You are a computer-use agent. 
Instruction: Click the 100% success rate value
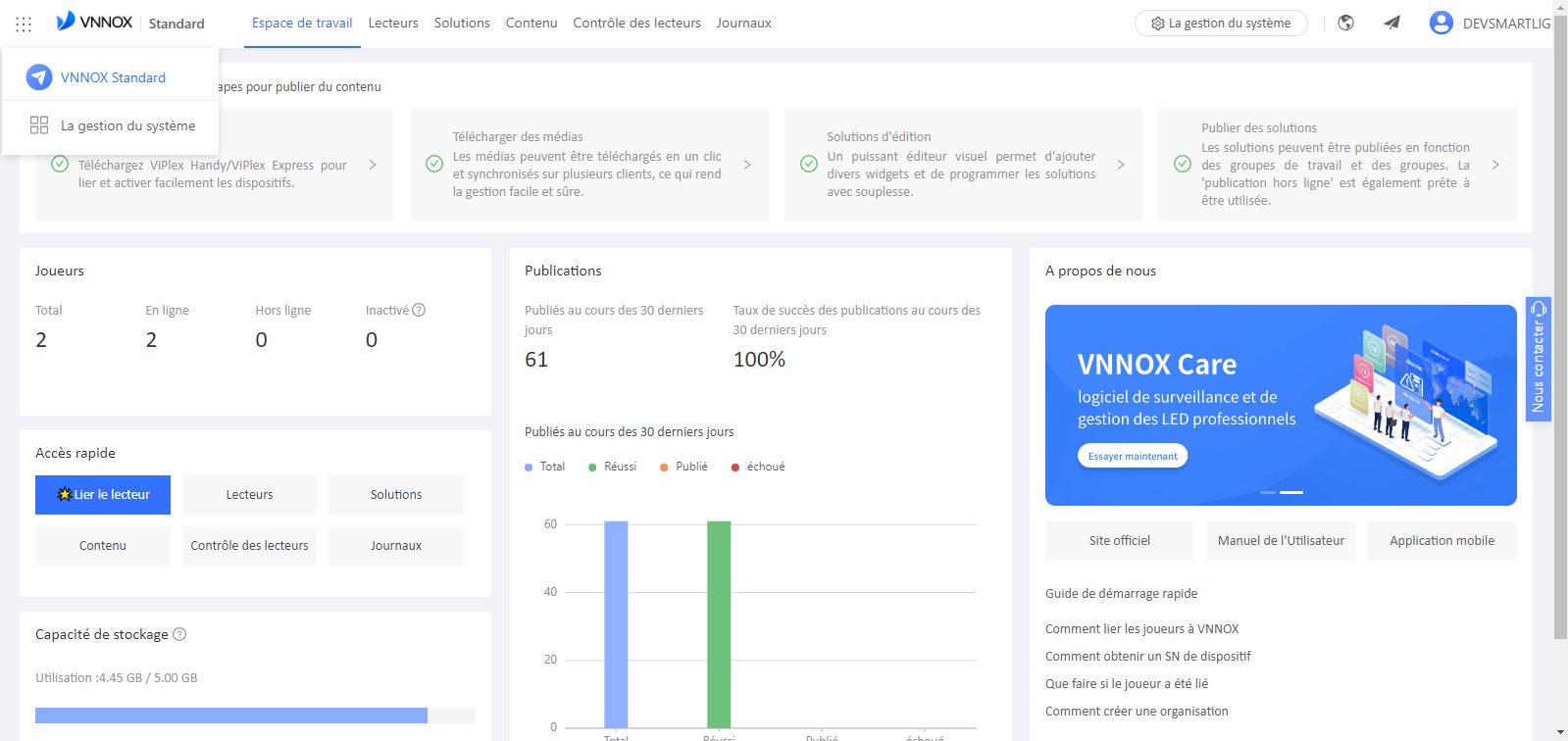click(x=759, y=360)
